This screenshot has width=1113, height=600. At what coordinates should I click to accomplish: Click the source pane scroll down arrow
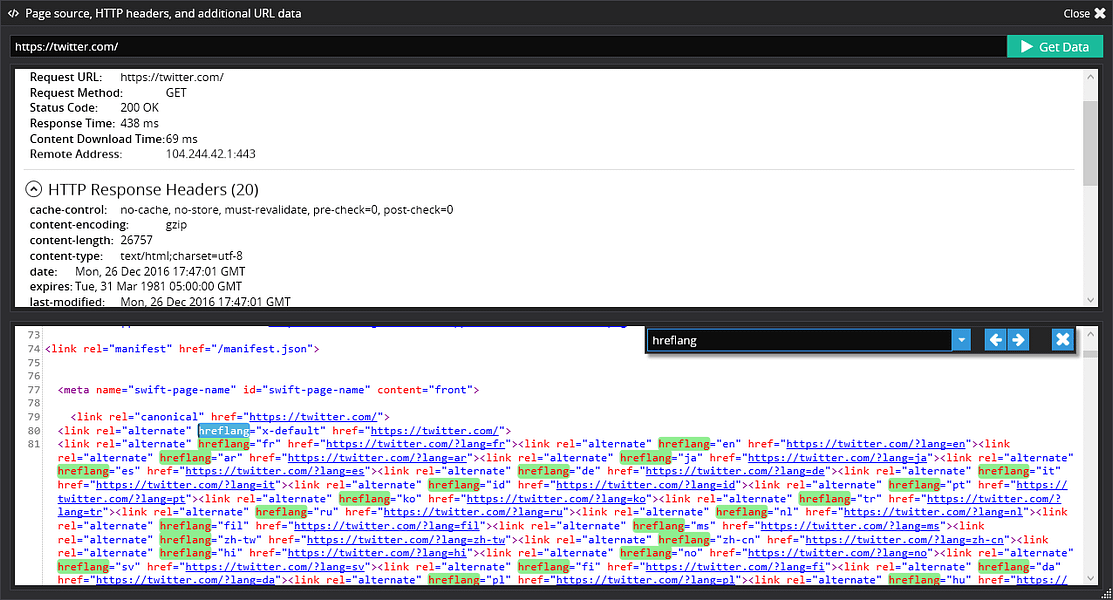[1090, 578]
